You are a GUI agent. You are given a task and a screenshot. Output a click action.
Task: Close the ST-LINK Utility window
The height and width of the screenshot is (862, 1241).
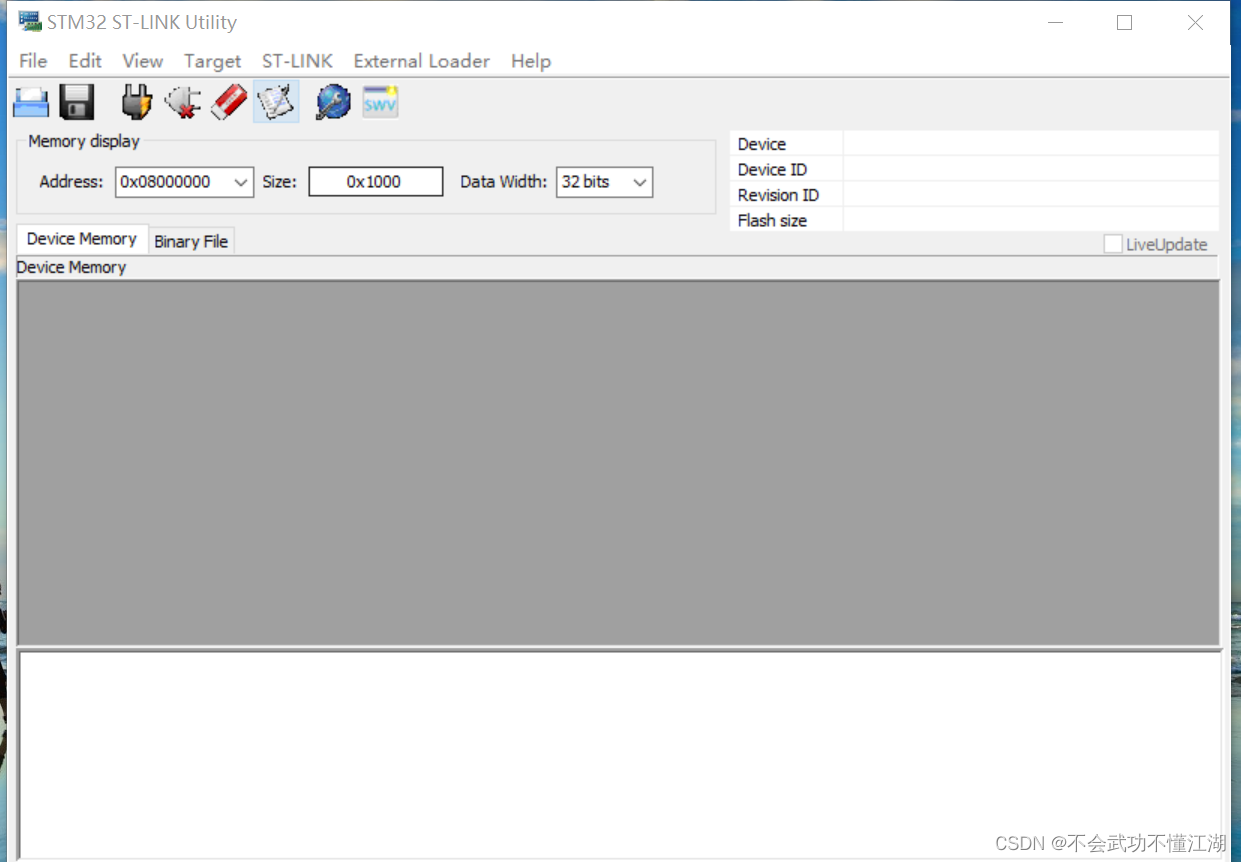pyautogui.click(x=1195, y=22)
